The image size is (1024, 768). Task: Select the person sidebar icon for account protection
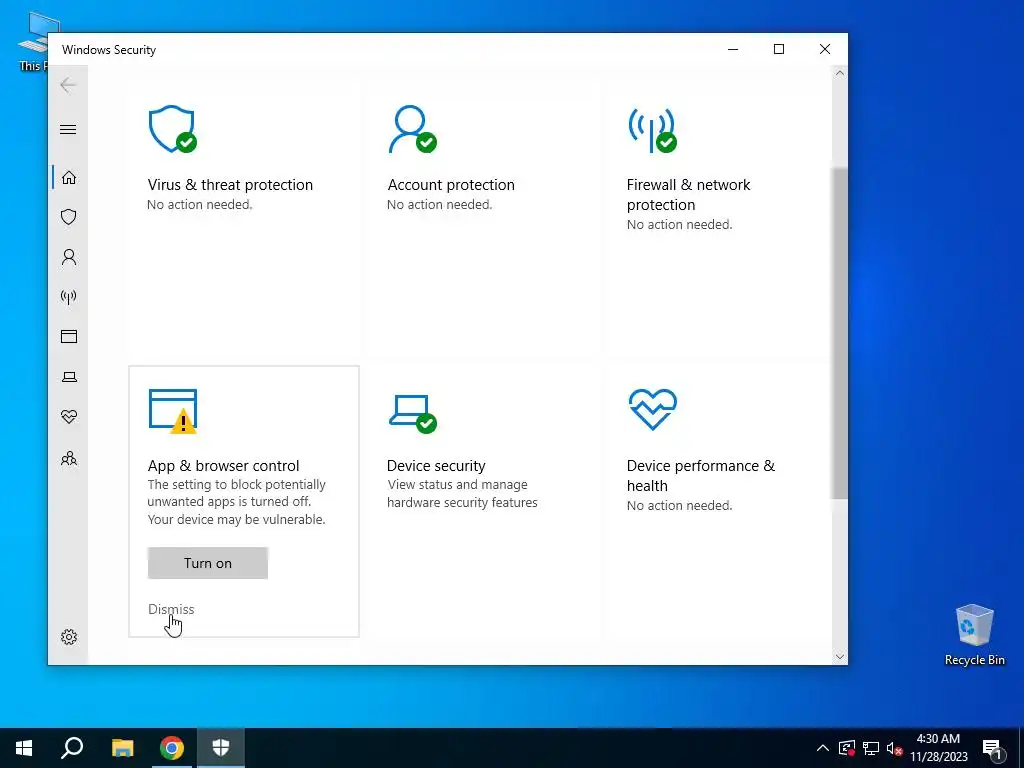click(x=69, y=257)
